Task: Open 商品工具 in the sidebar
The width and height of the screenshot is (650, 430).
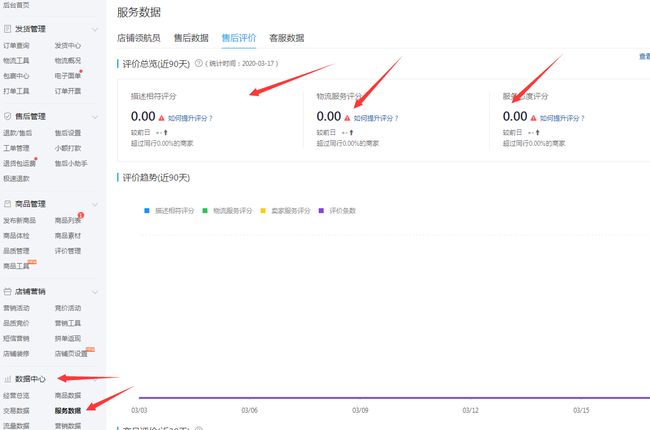Action: pyautogui.click(x=16, y=266)
